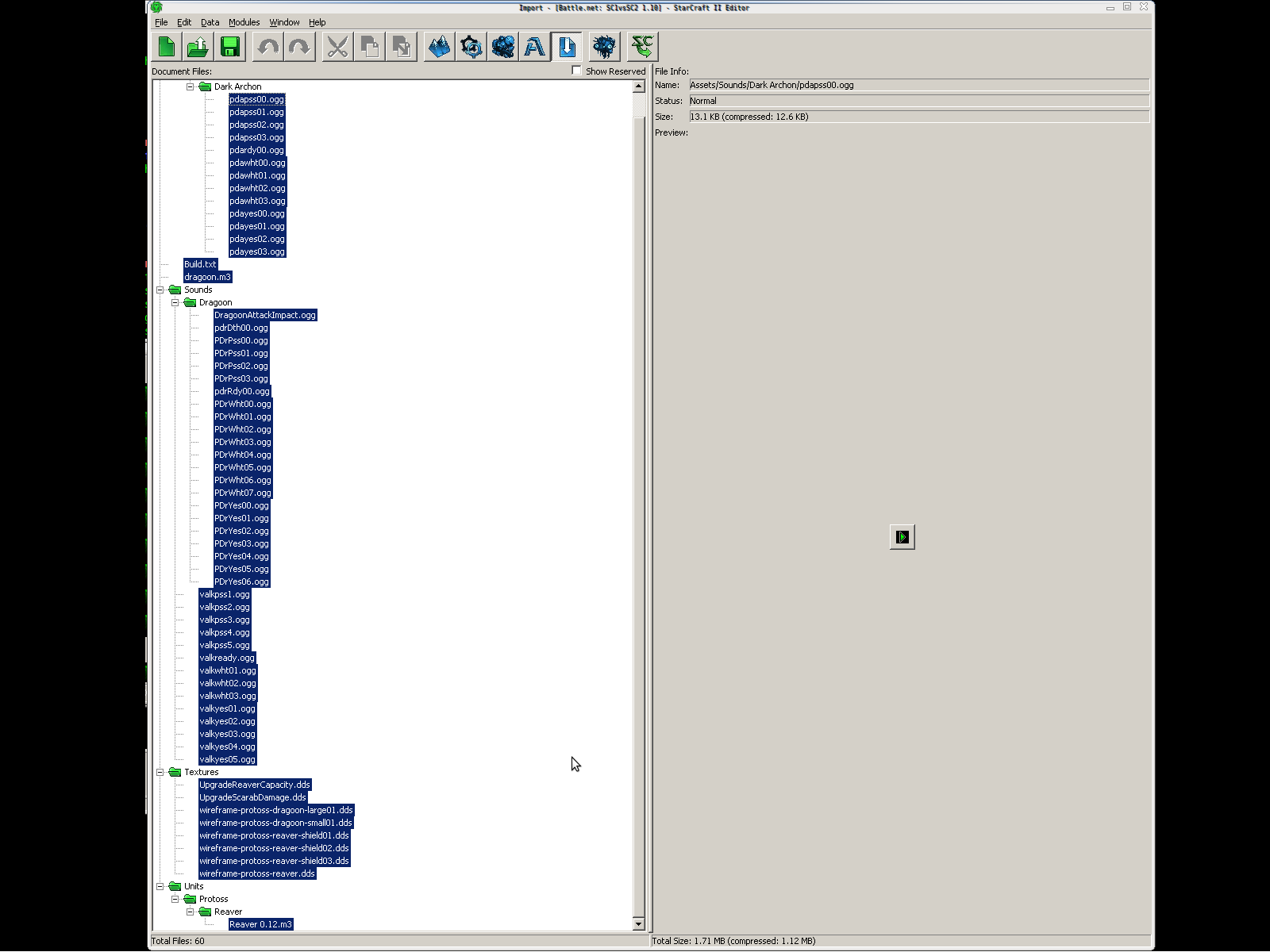Open the Terrain module mountain icon
1270x952 pixels.
[x=439, y=48]
